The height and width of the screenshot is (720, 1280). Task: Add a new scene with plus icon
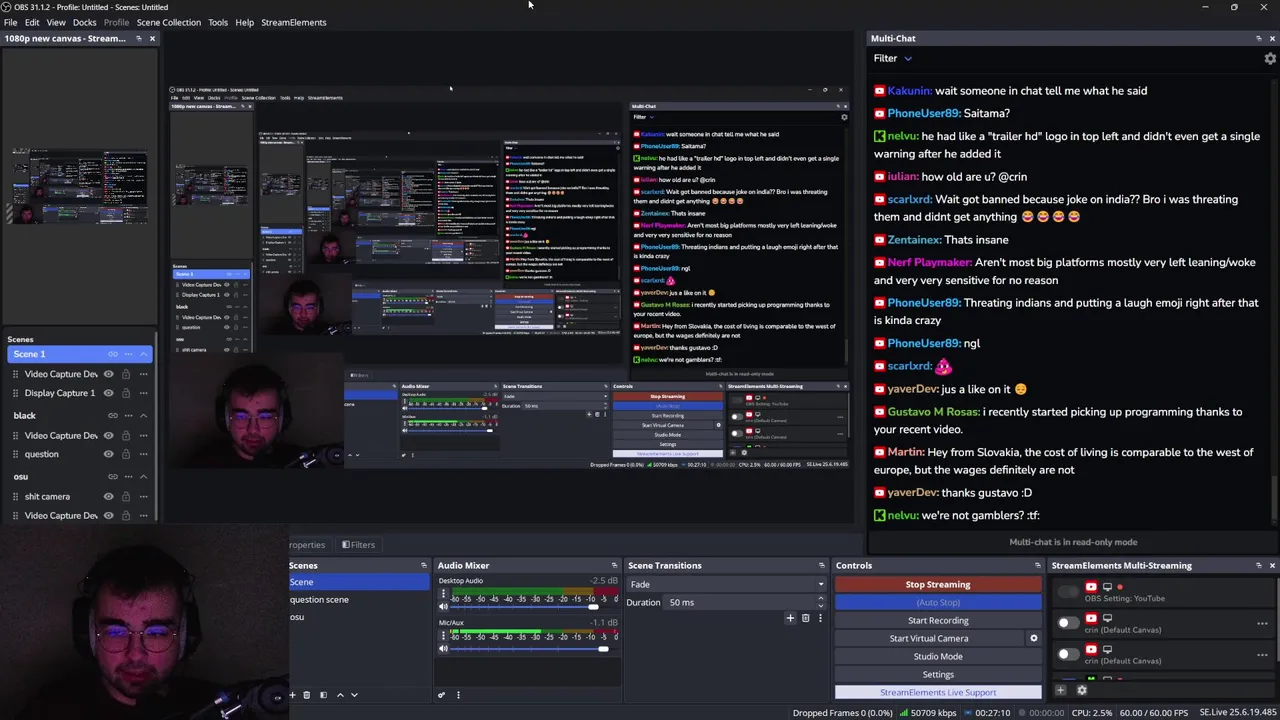(292, 695)
